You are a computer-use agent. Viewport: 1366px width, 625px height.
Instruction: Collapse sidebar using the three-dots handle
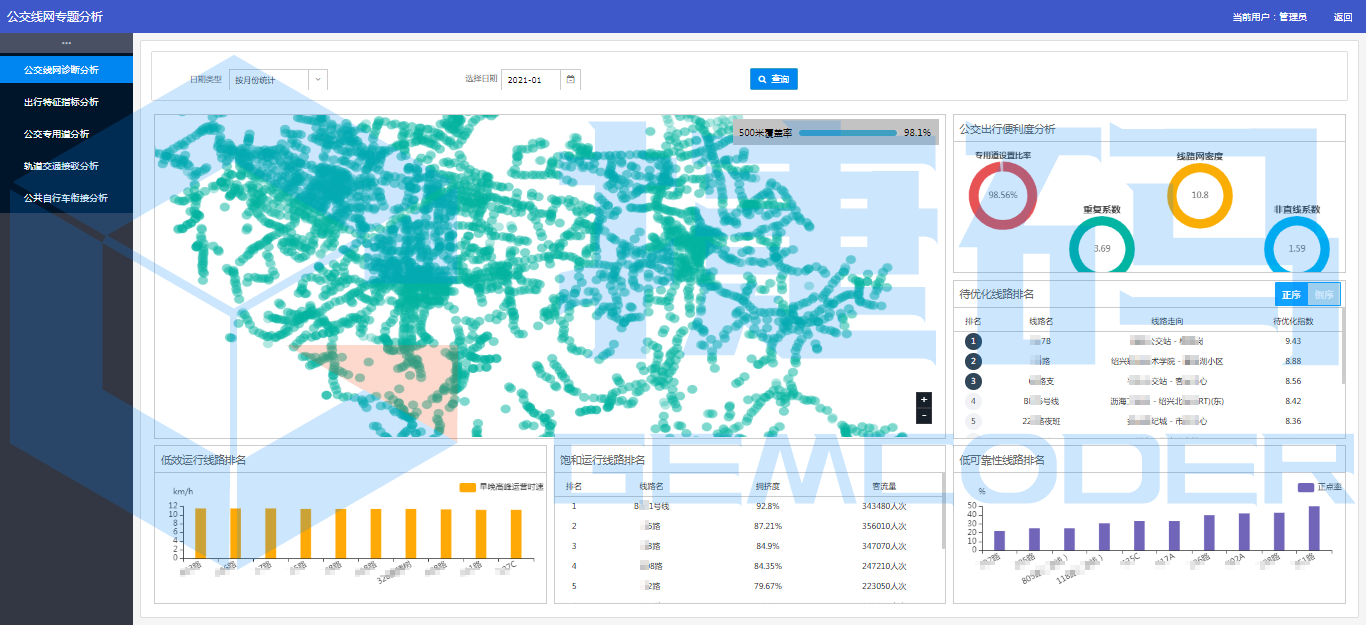pos(66,43)
